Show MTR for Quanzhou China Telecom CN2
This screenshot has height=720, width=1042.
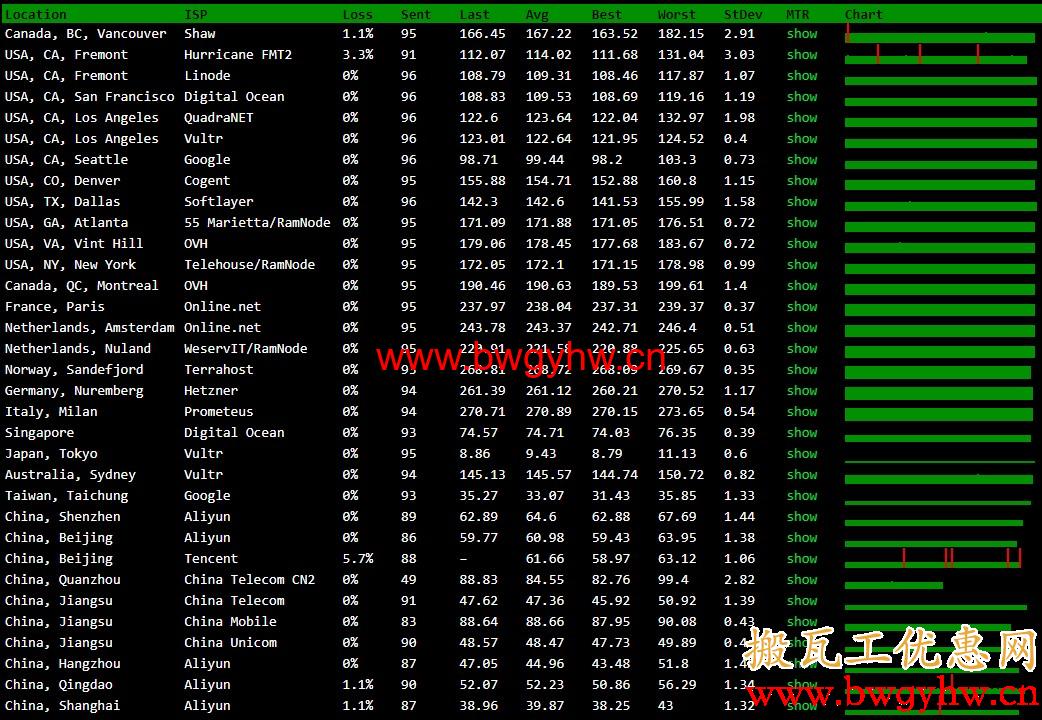802,579
